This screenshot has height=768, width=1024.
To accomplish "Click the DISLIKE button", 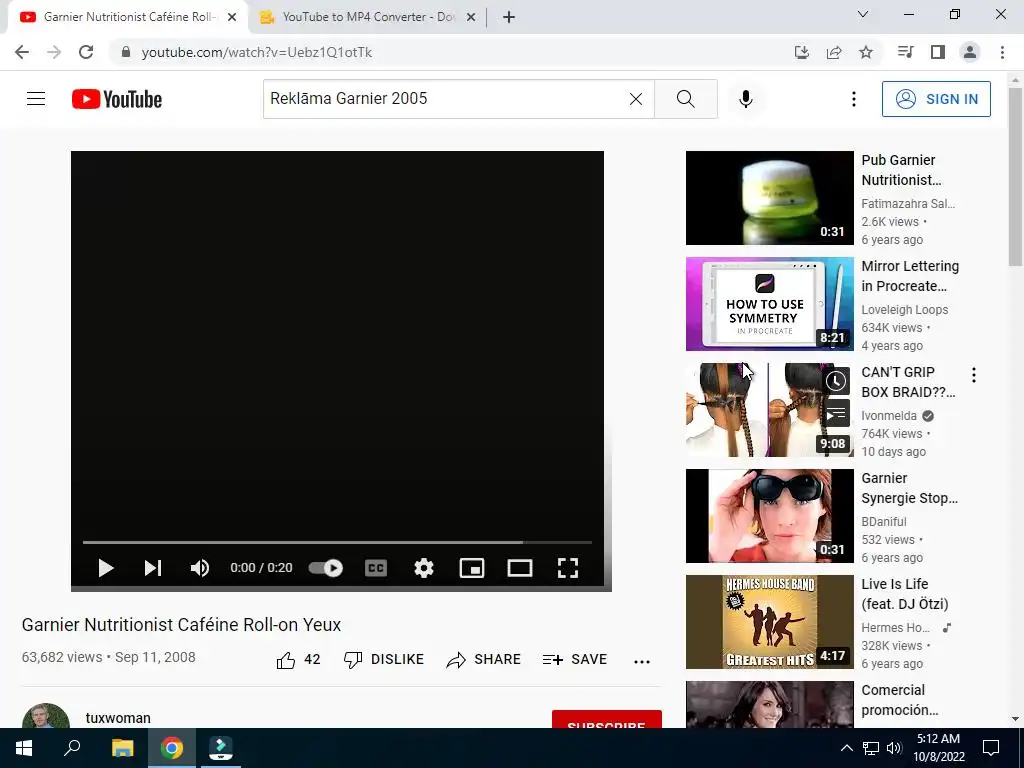I will [x=384, y=660].
